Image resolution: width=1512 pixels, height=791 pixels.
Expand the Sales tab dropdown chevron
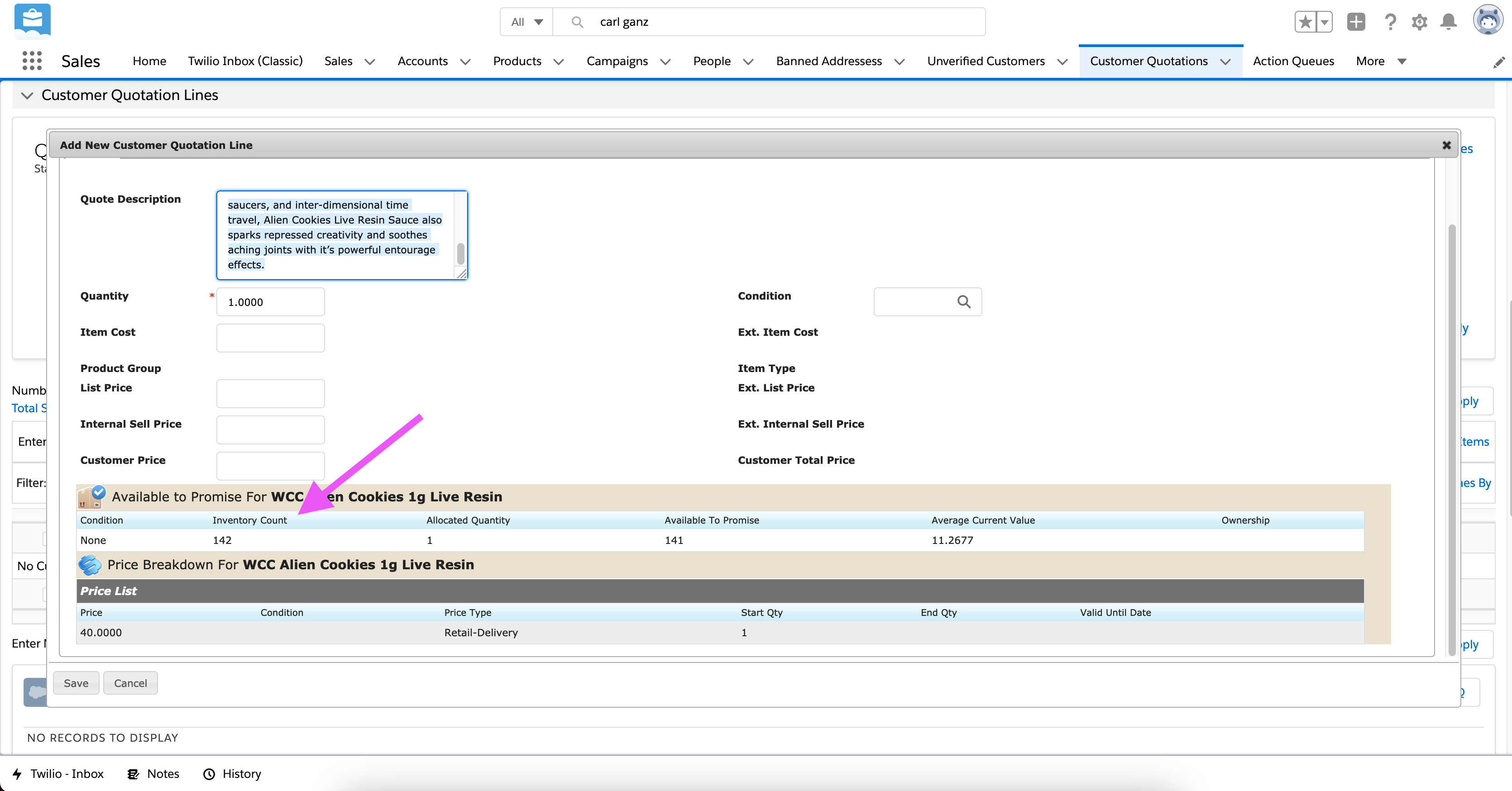(x=369, y=62)
